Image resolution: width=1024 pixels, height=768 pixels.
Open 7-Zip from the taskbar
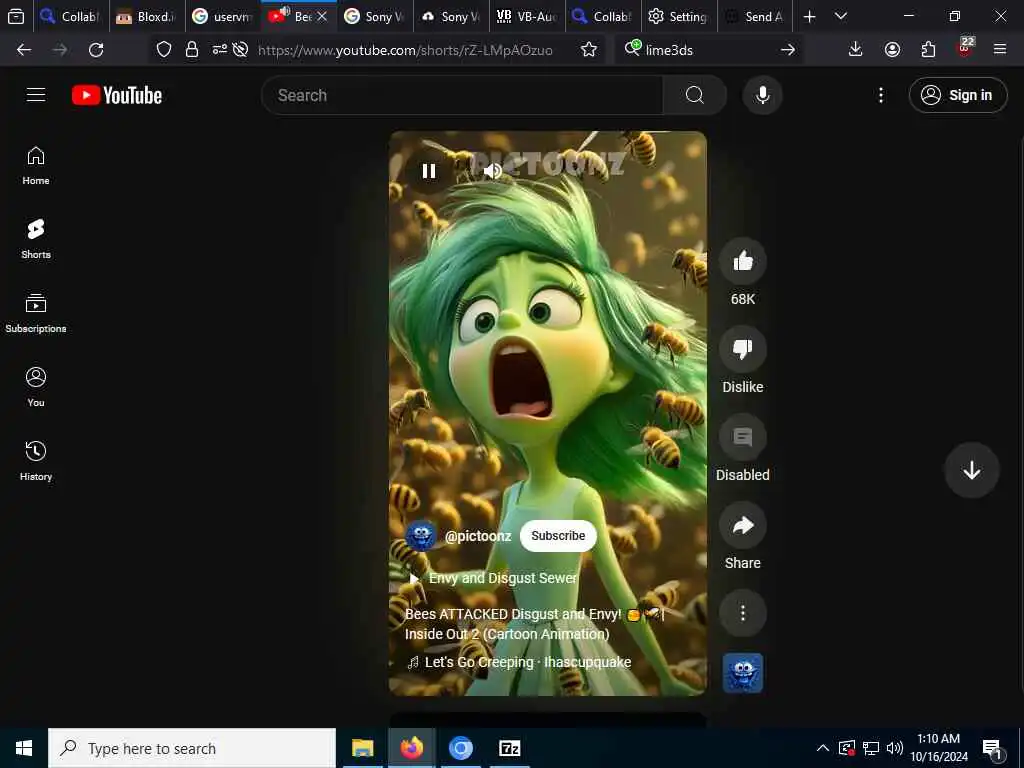pyautogui.click(x=509, y=748)
